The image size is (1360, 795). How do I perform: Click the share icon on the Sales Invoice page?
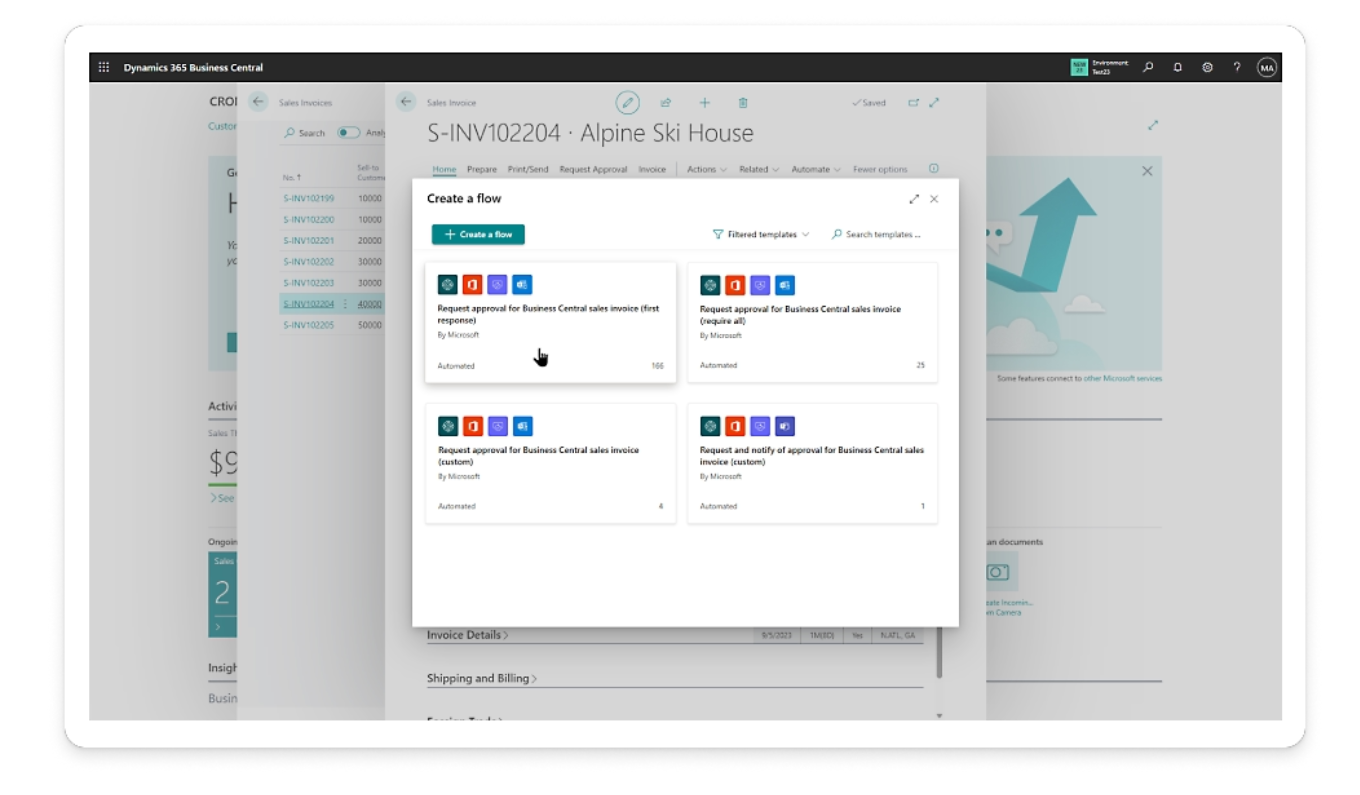point(665,102)
